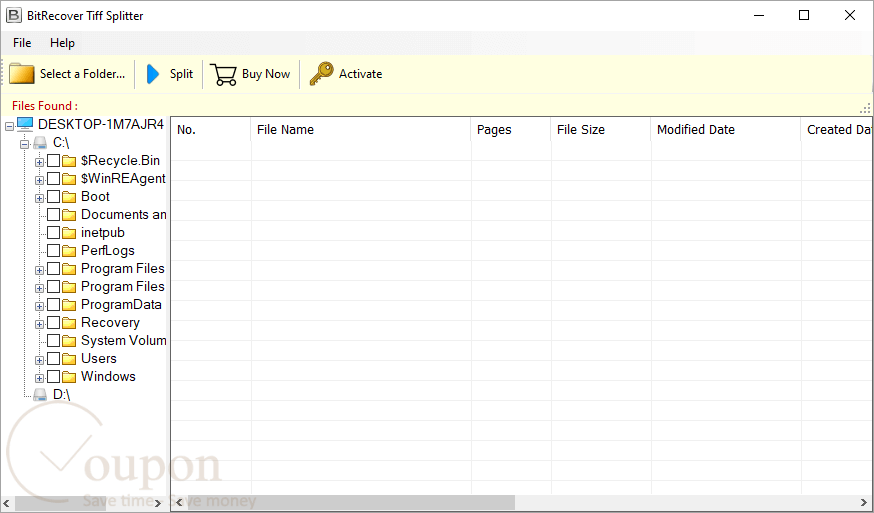Click the Buy Now button label

tap(266, 74)
